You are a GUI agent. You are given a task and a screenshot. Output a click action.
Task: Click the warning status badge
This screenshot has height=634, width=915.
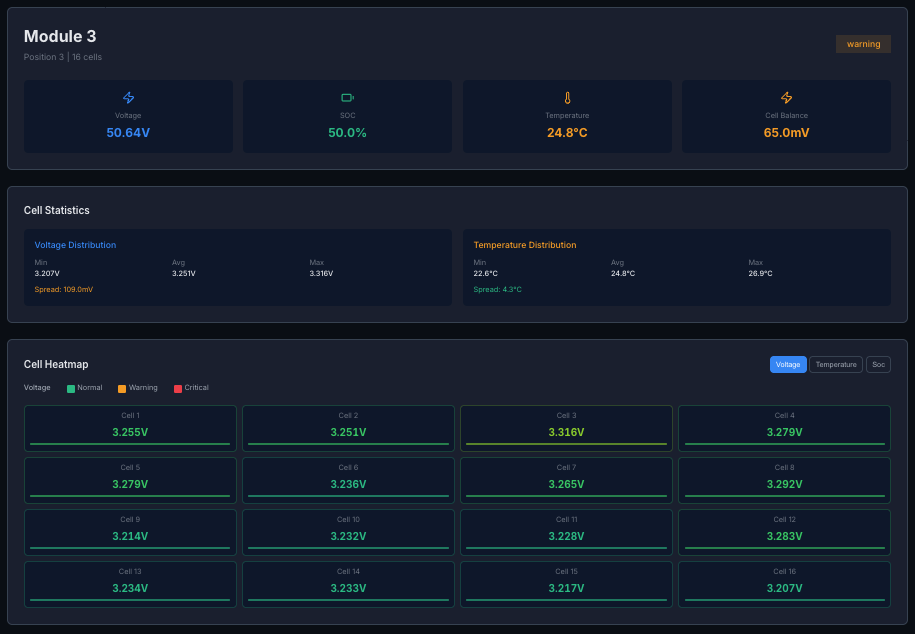863,44
